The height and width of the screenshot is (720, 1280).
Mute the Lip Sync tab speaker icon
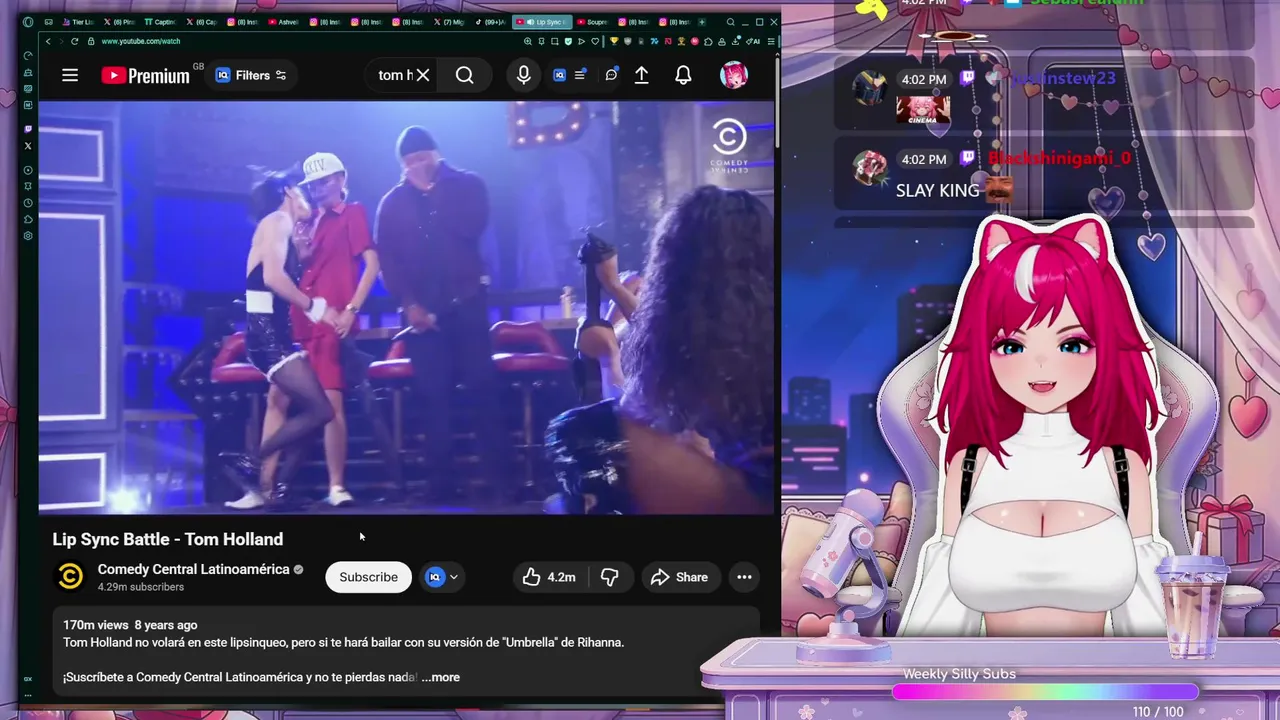click(x=530, y=22)
